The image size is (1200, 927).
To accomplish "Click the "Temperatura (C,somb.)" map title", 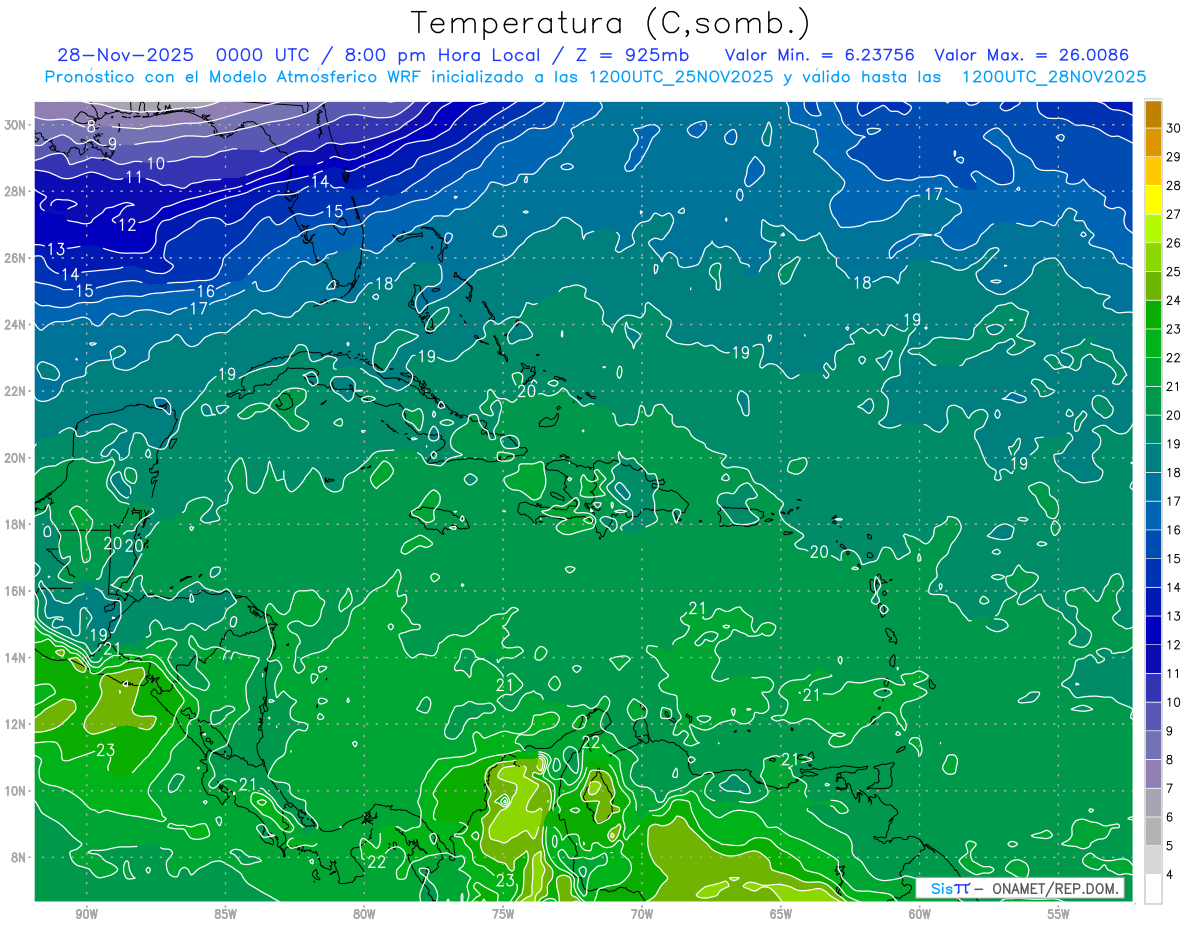I will 610,22.
